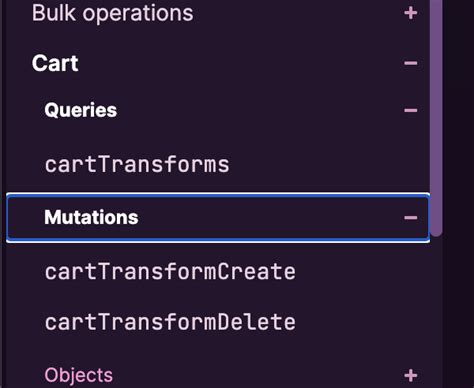Screen dimensions: 474x388
Task: Expand Objects with its plus icon
Action: 410,375
